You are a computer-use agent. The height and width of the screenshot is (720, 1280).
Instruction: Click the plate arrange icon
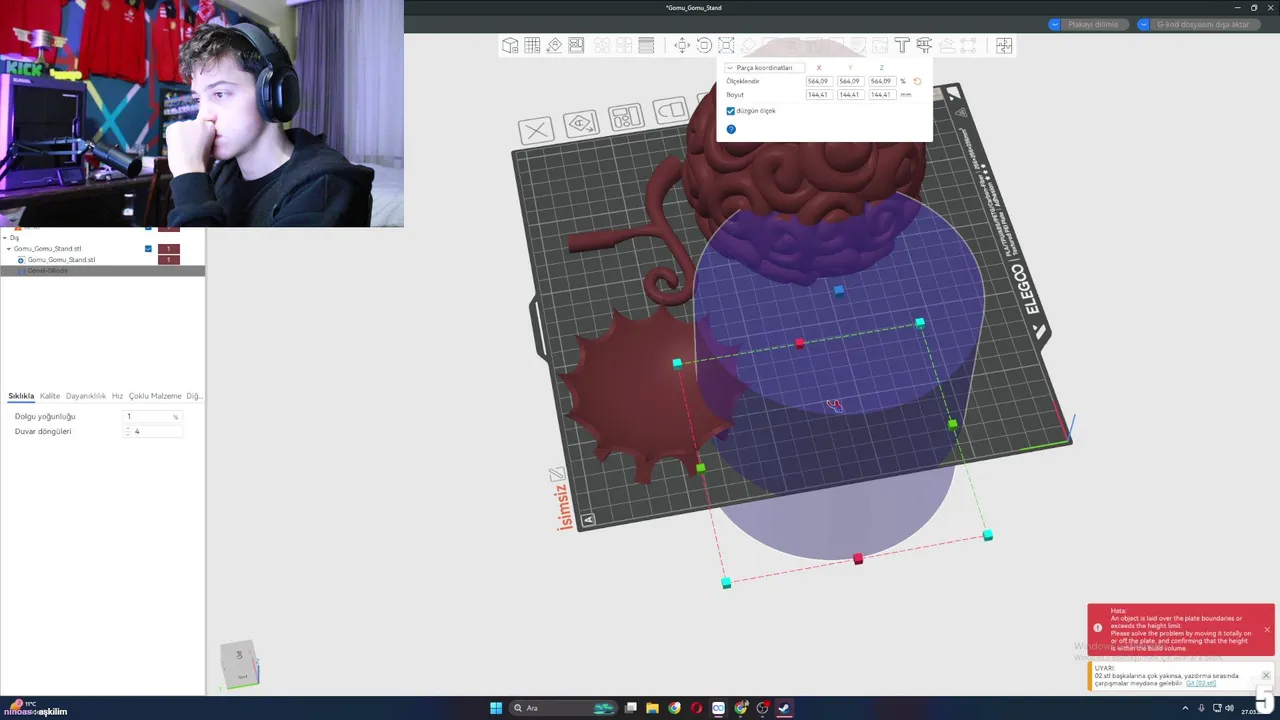pos(626,117)
